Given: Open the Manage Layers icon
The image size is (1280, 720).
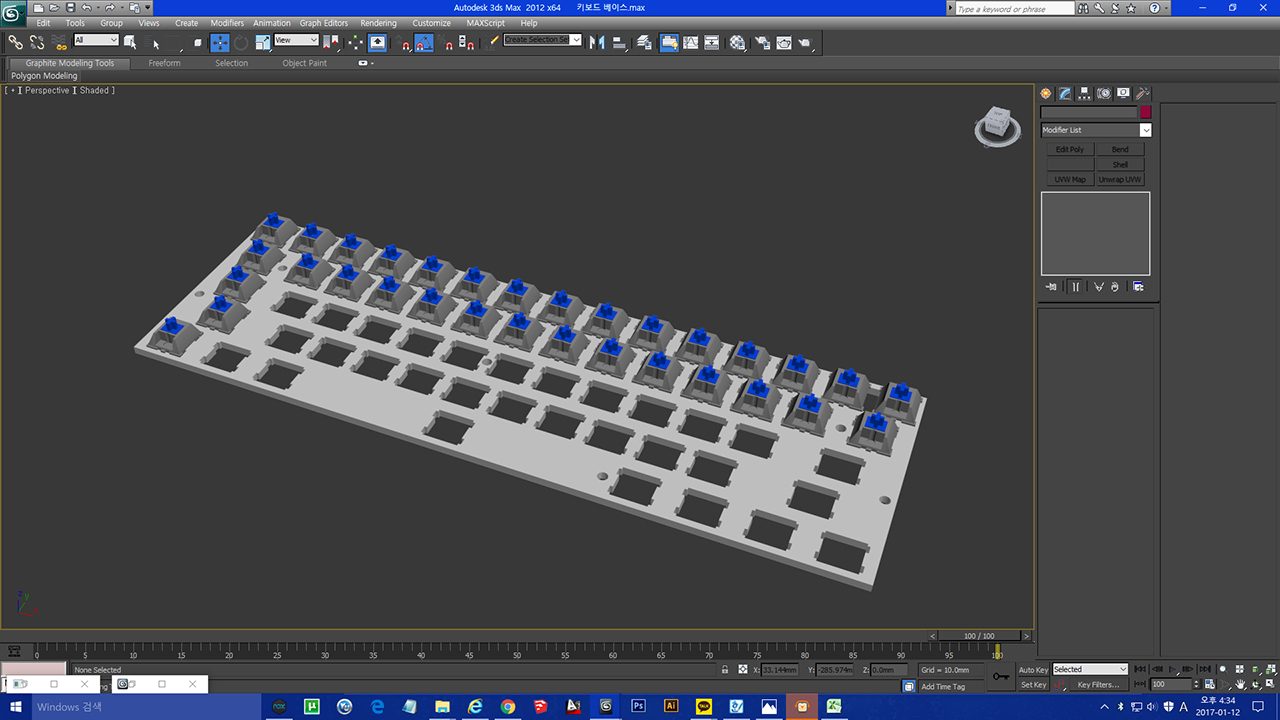Looking at the screenshot, I should pos(645,42).
